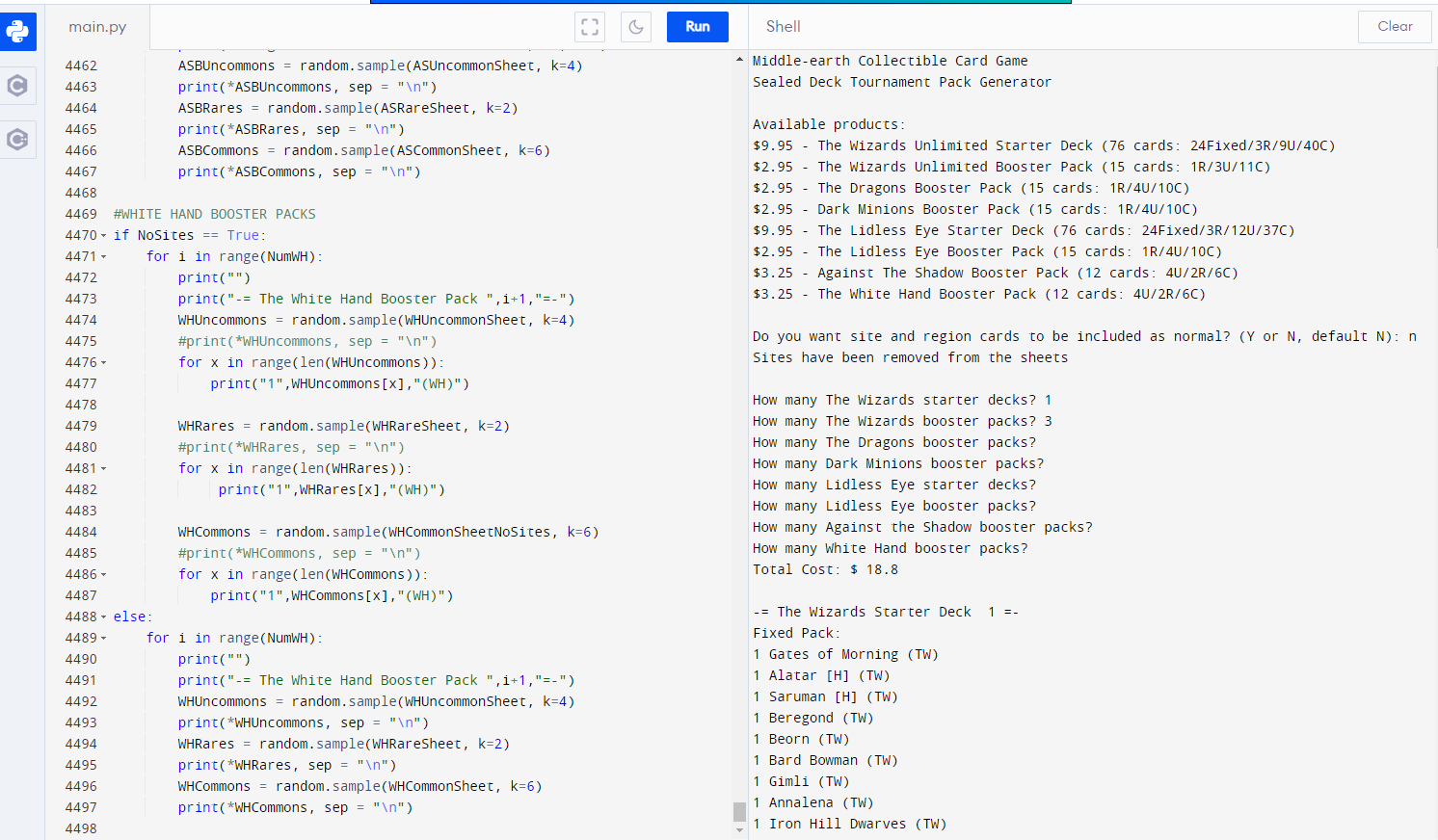The image size is (1438, 840).
Task: Clear the shell output
Action: click(x=1394, y=27)
